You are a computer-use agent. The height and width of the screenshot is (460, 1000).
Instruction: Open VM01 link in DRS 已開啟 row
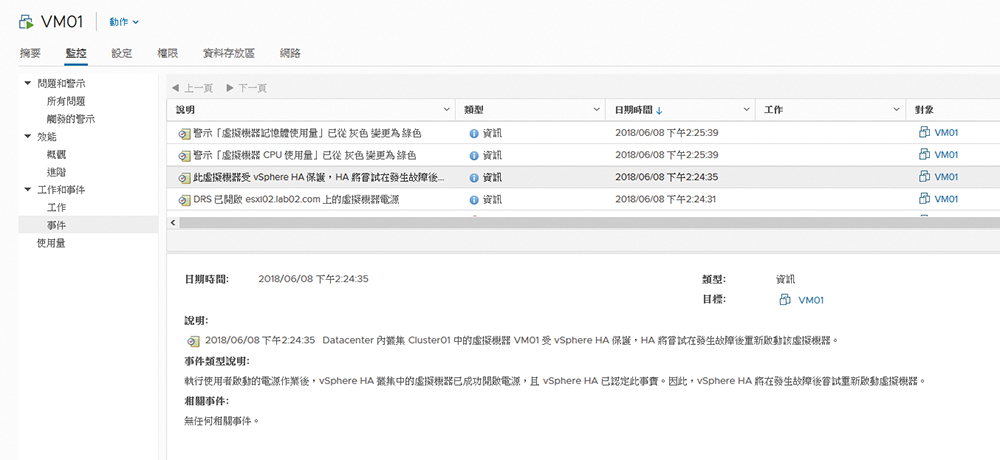(x=946, y=199)
